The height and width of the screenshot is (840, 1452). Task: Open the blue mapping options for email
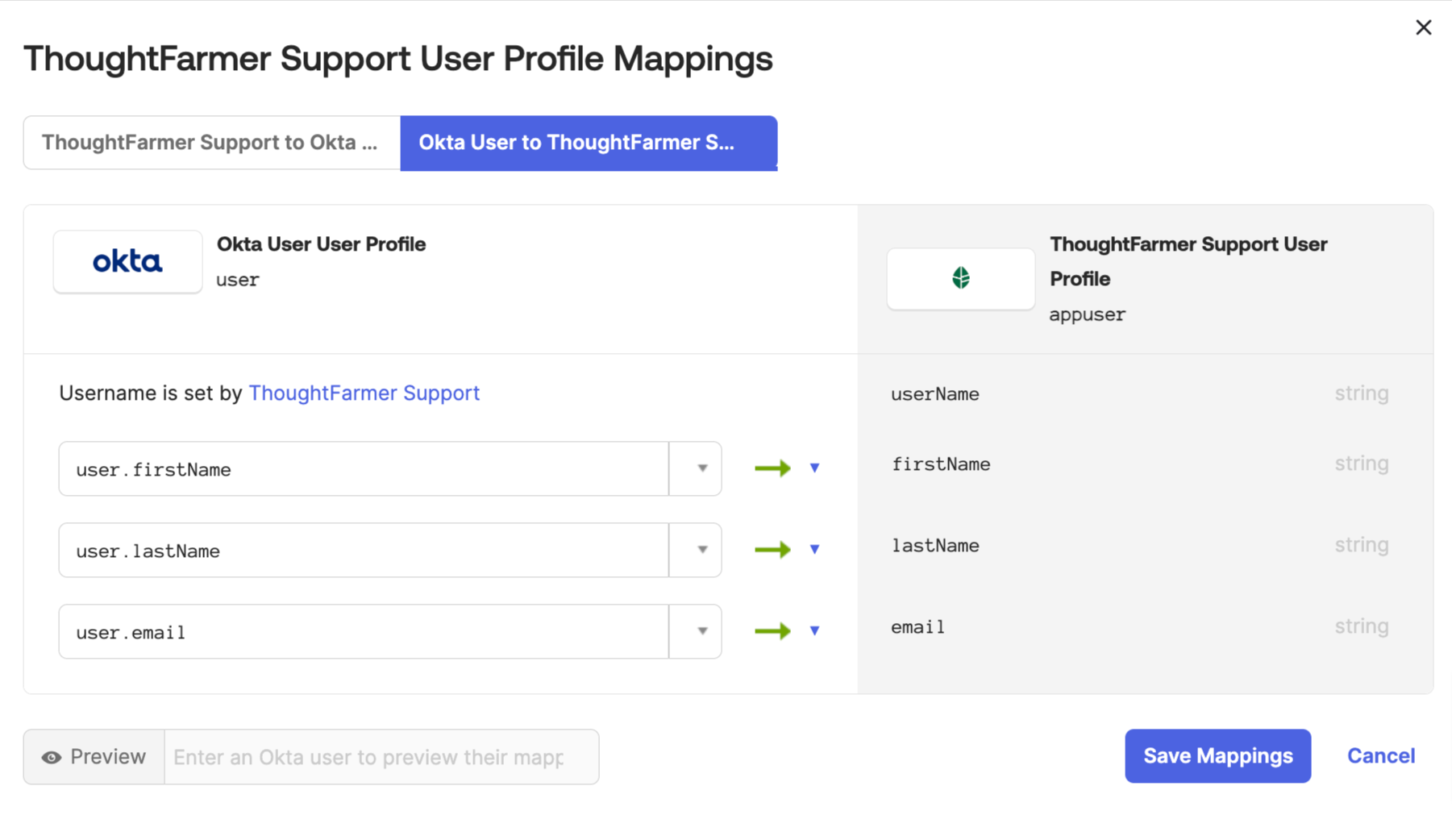[814, 631]
